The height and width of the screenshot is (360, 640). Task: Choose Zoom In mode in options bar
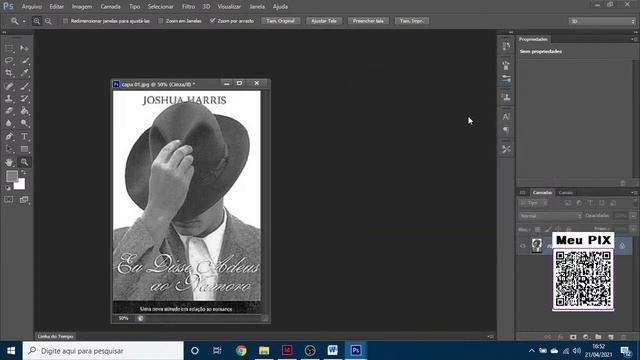(x=37, y=21)
